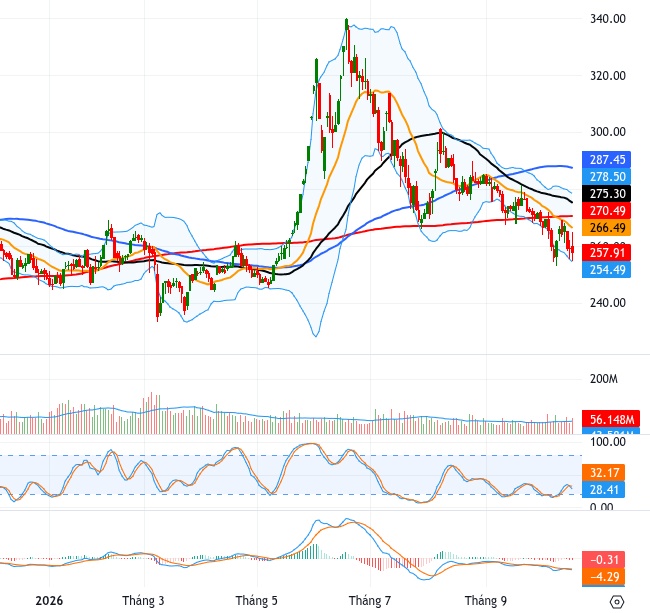
Task: Select the 287.45 blue price label
Action: (x=606, y=160)
